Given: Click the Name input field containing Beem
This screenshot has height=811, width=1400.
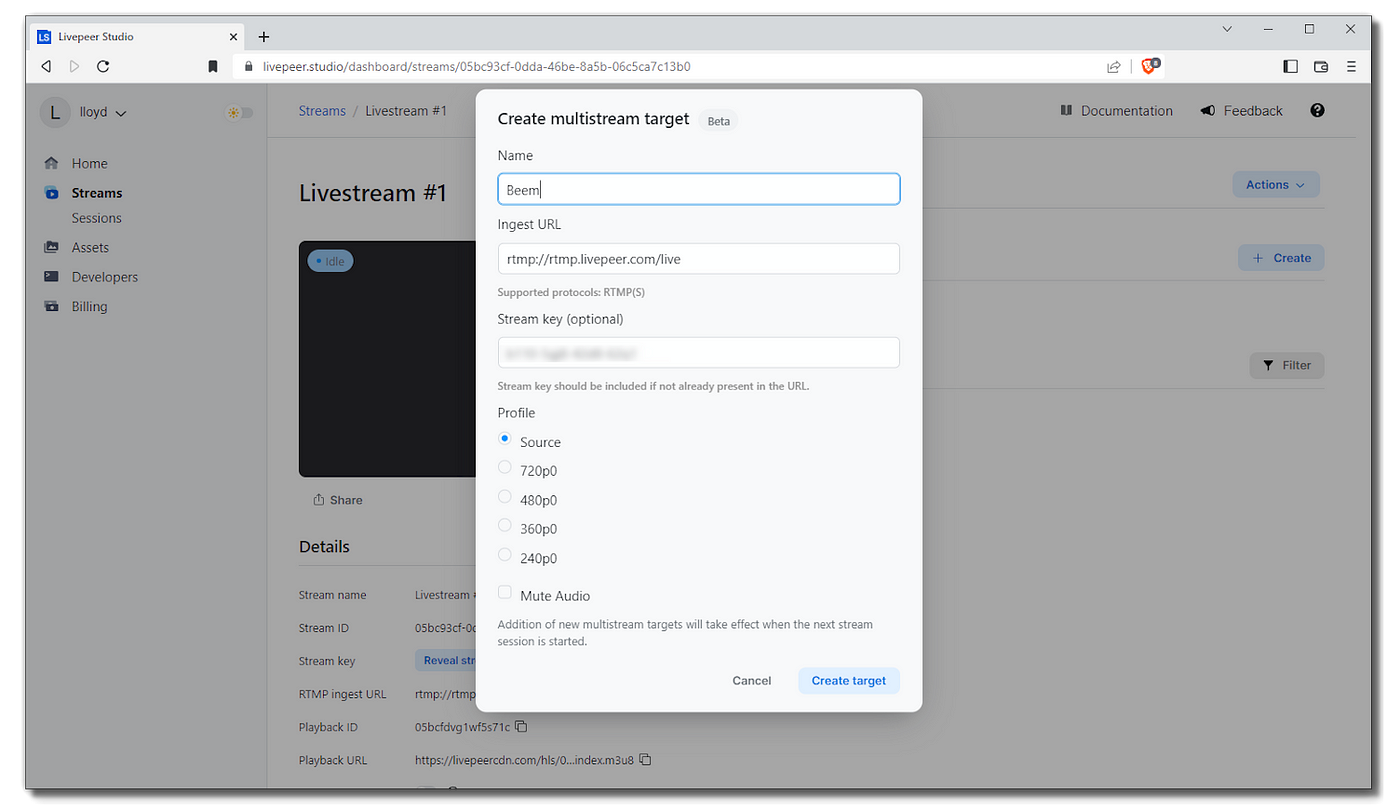Looking at the screenshot, I should [x=699, y=190].
